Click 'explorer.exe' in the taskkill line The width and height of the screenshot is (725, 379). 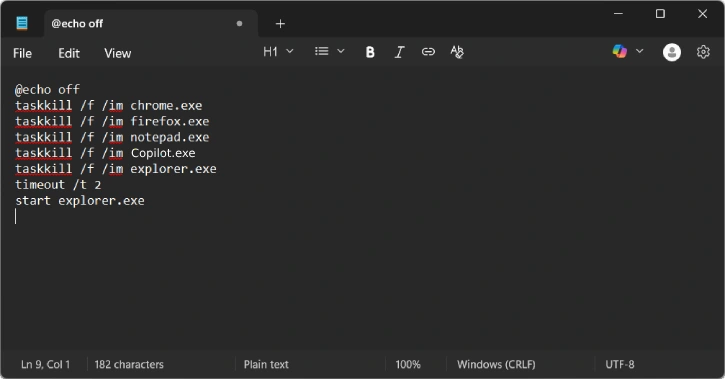pyautogui.click(x=173, y=169)
